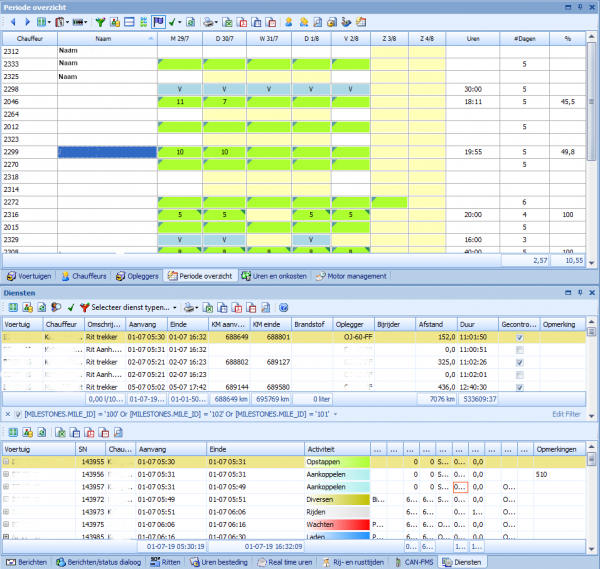This screenshot has height=569, width=600.
Task: Switch to the Chauffeurs tab
Action: 84,276
